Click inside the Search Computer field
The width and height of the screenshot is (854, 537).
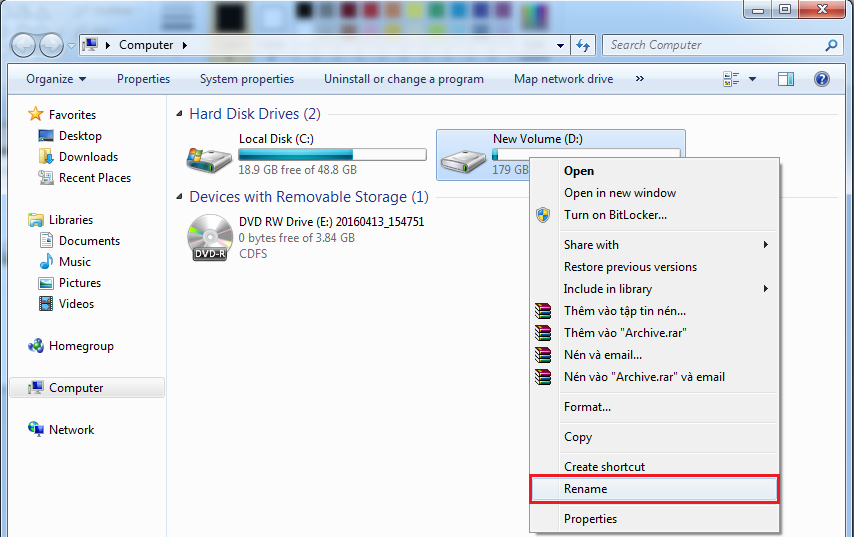710,45
